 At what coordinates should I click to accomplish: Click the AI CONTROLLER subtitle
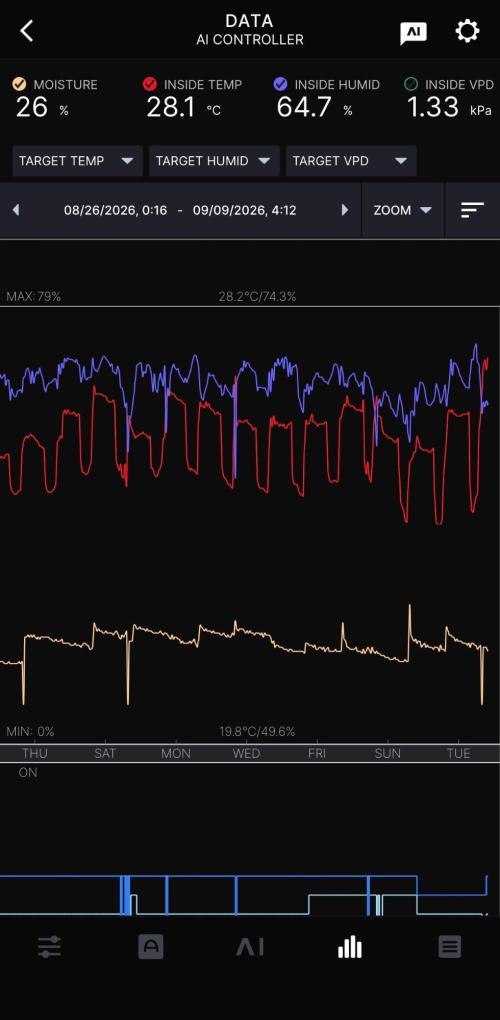coord(250,40)
